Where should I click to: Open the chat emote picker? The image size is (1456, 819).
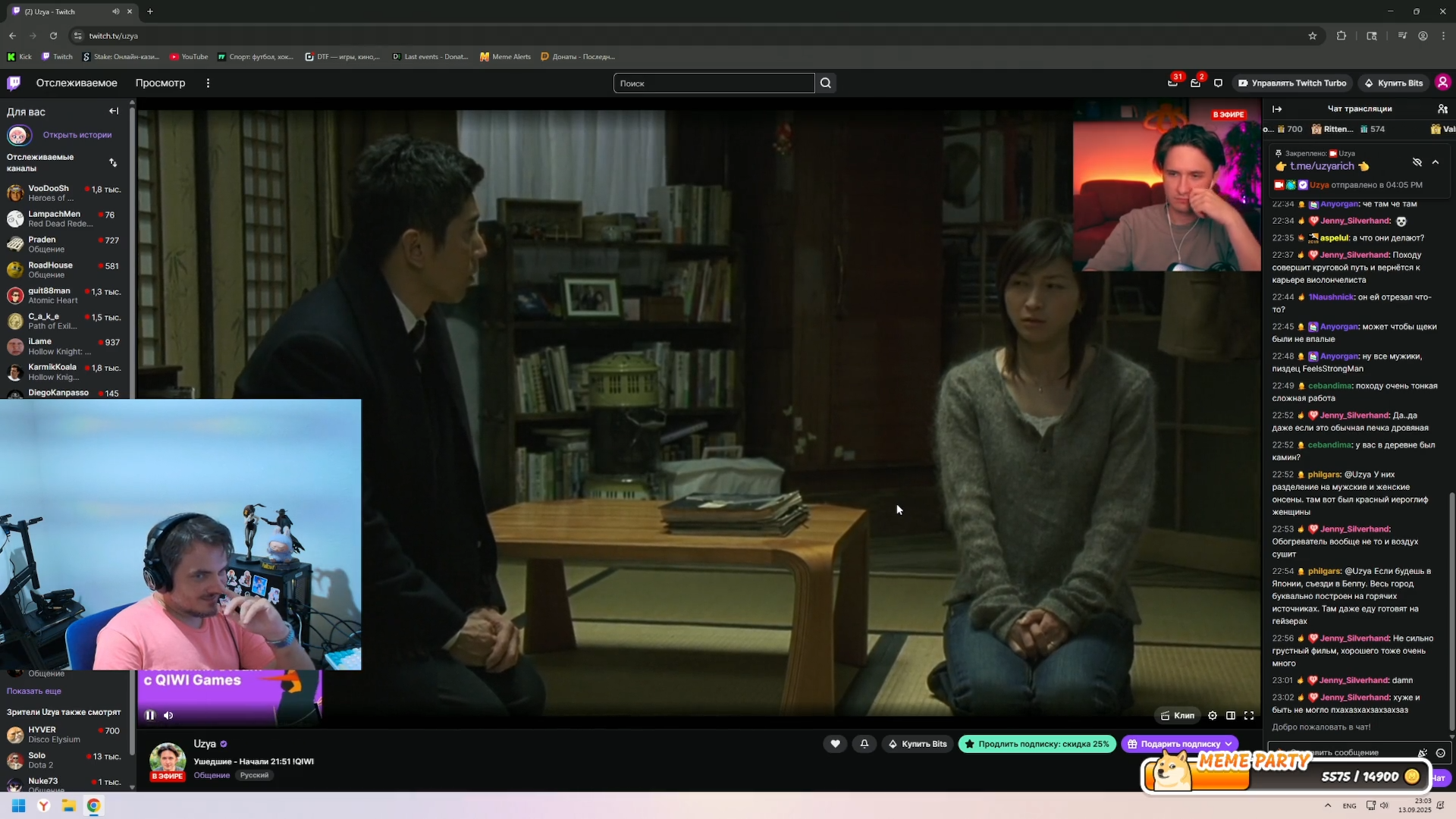click(1440, 753)
